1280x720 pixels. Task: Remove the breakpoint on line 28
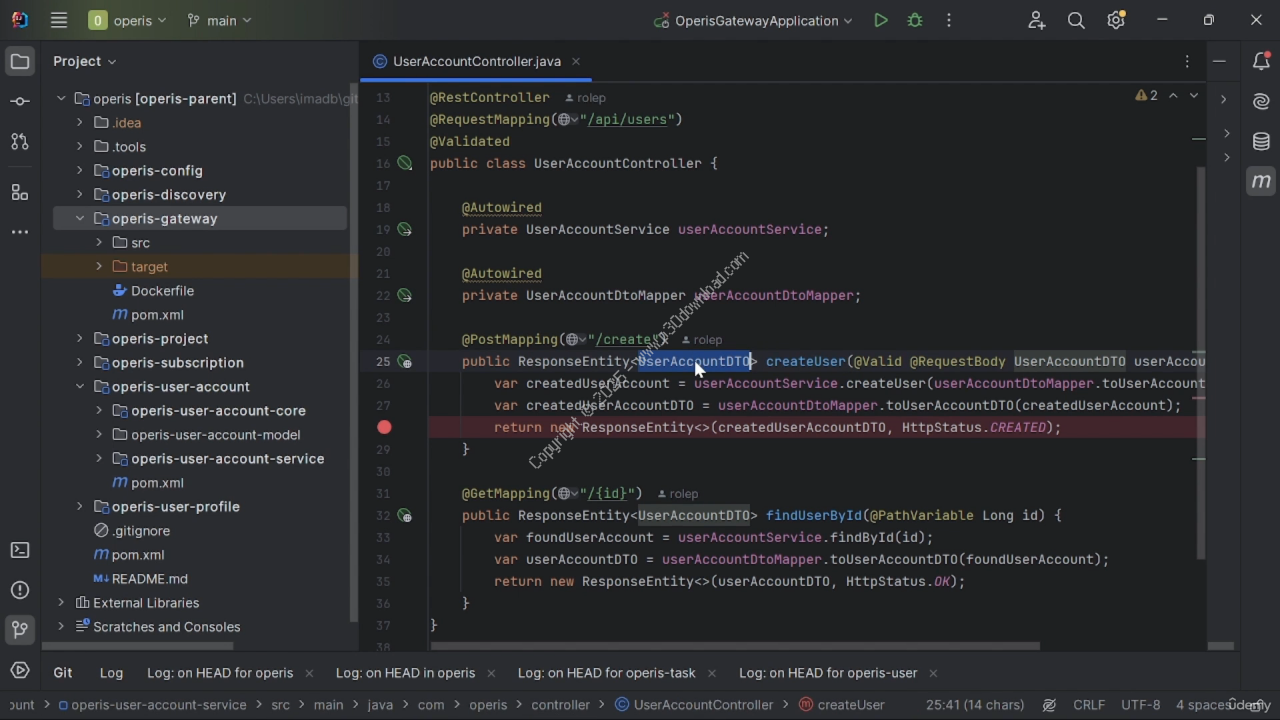tap(384, 427)
